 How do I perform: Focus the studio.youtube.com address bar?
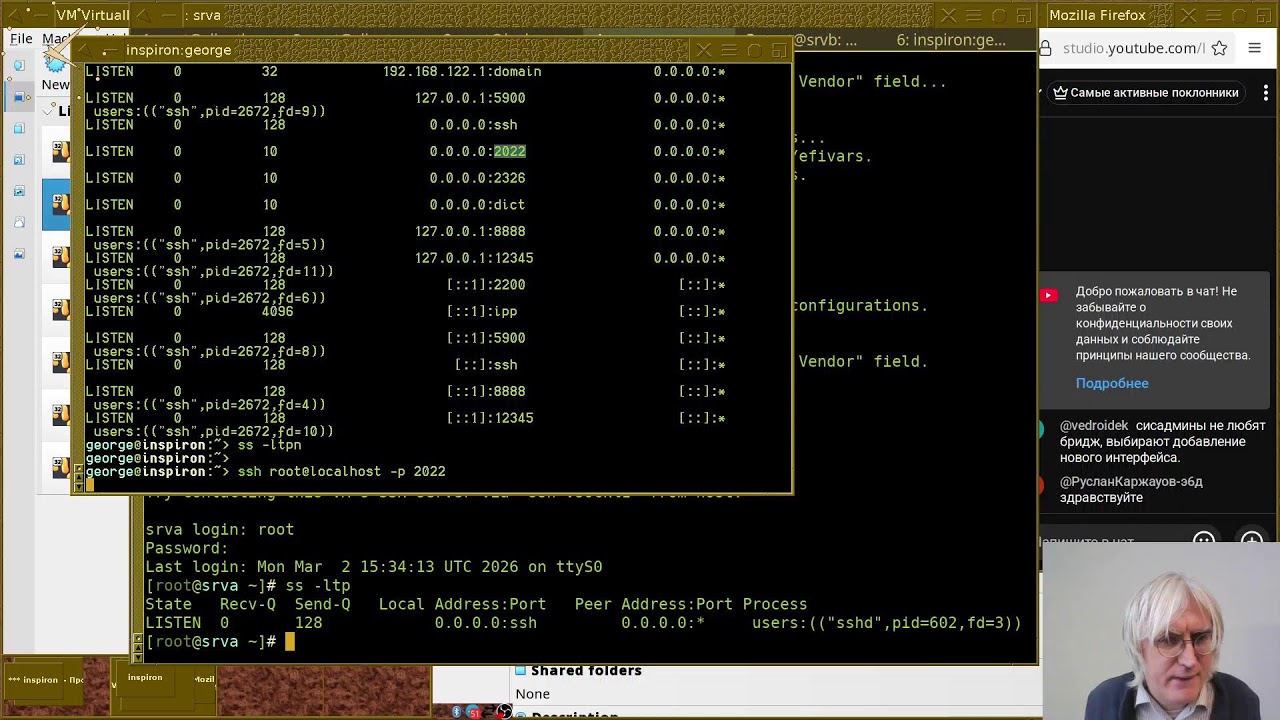(x=1132, y=48)
